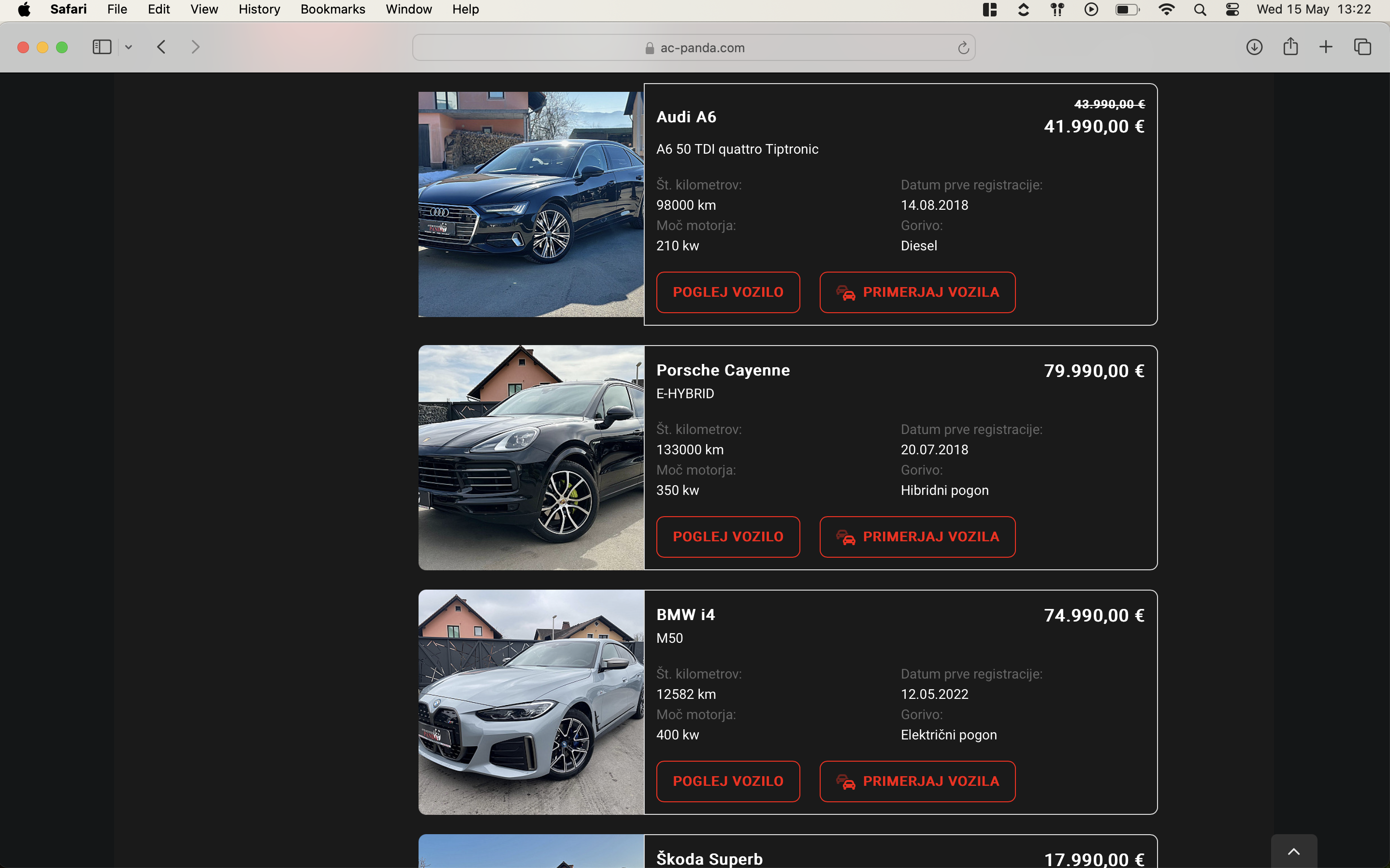Click the 14.08.2018 registration date
This screenshot has height=868, width=1390.
(934, 205)
